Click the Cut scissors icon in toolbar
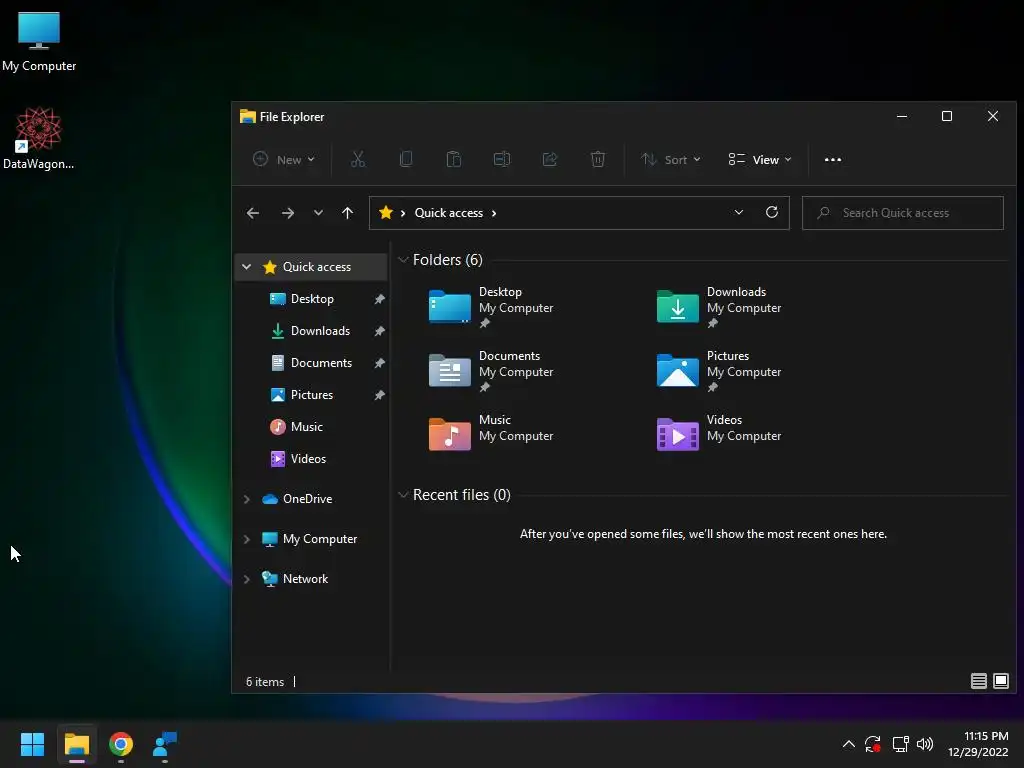The image size is (1024, 768). pyautogui.click(x=358, y=159)
